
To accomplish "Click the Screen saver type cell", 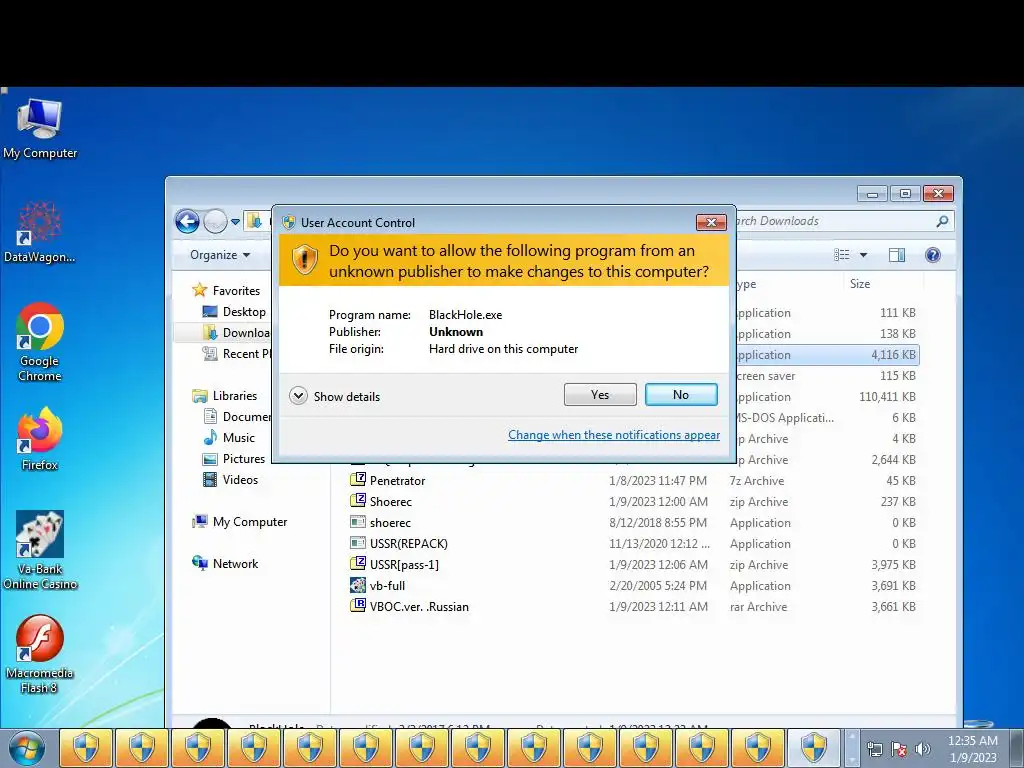I will point(765,376).
